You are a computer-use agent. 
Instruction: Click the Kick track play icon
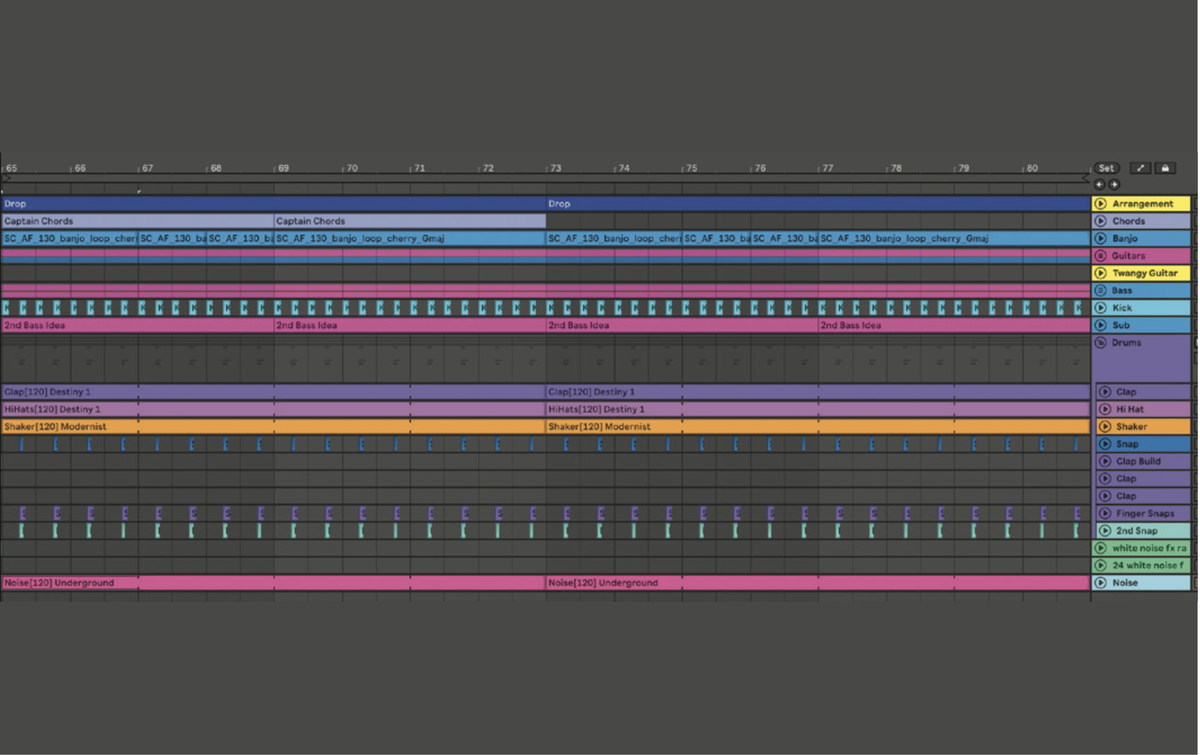click(1100, 307)
